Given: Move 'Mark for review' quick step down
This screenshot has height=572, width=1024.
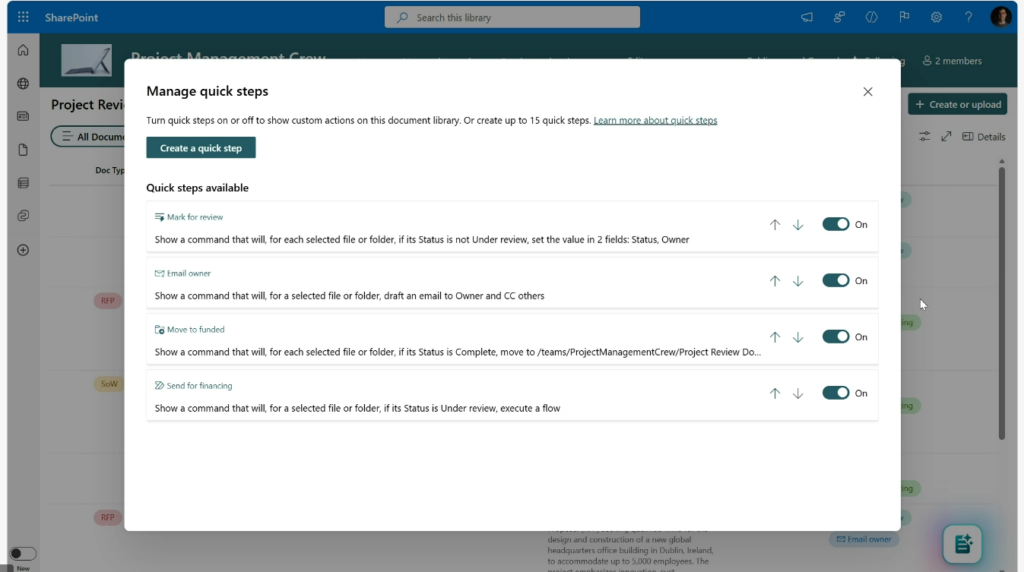Looking at the screenshot, I should (x=798, y=225).
